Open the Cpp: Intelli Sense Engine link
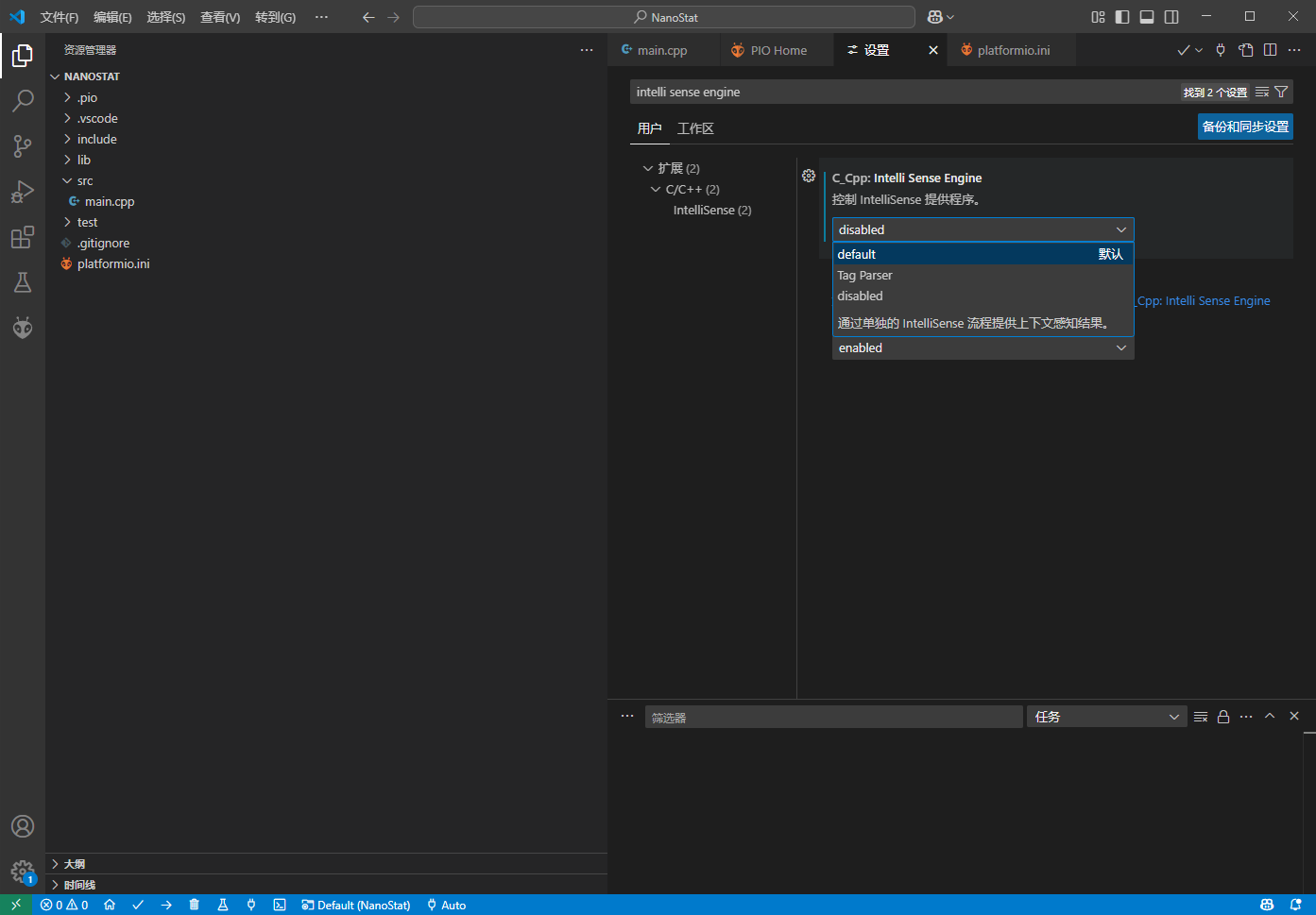Screen dimensions: 1316x915 click(1204, 300)
